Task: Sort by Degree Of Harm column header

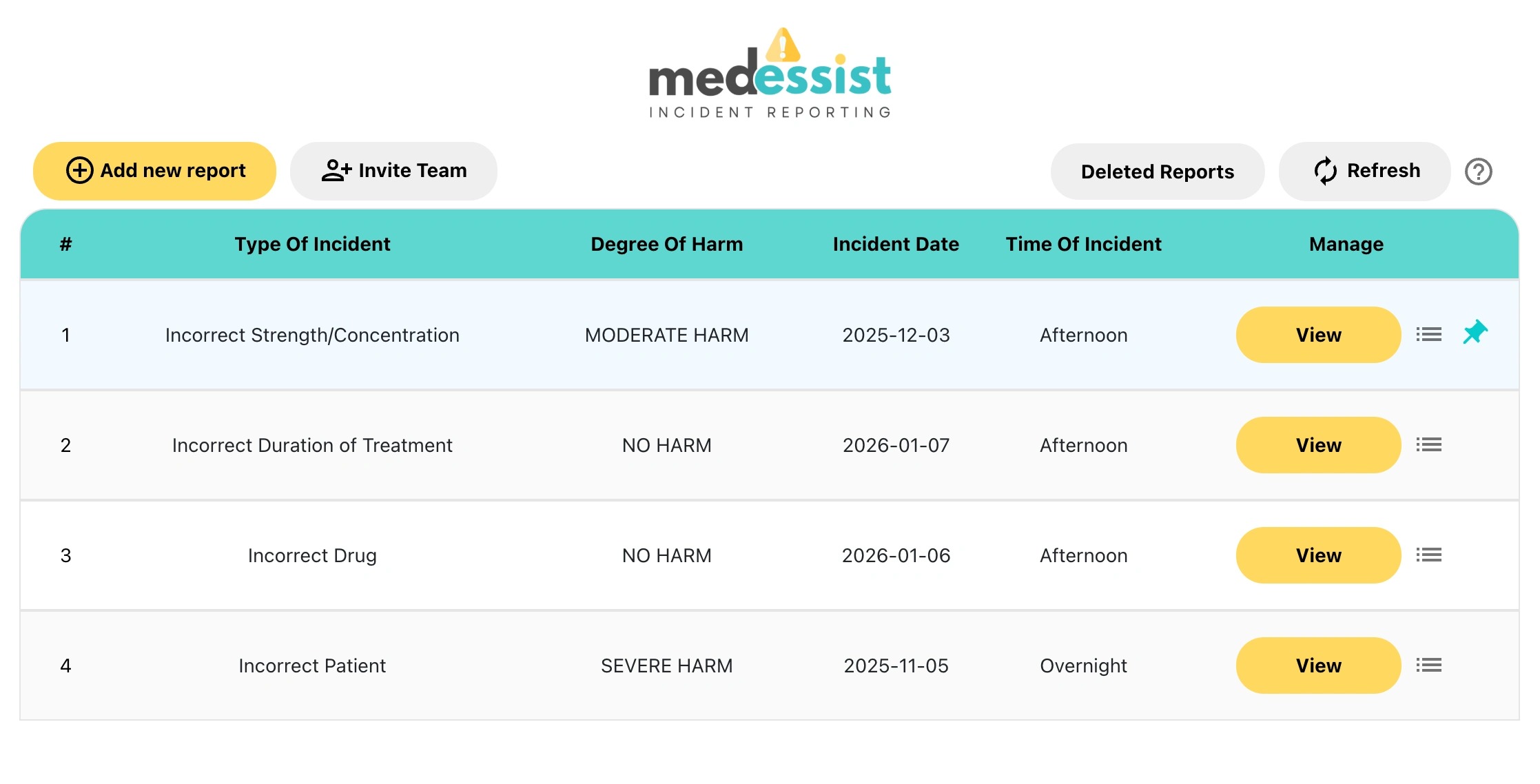Action: pos(666,244)
